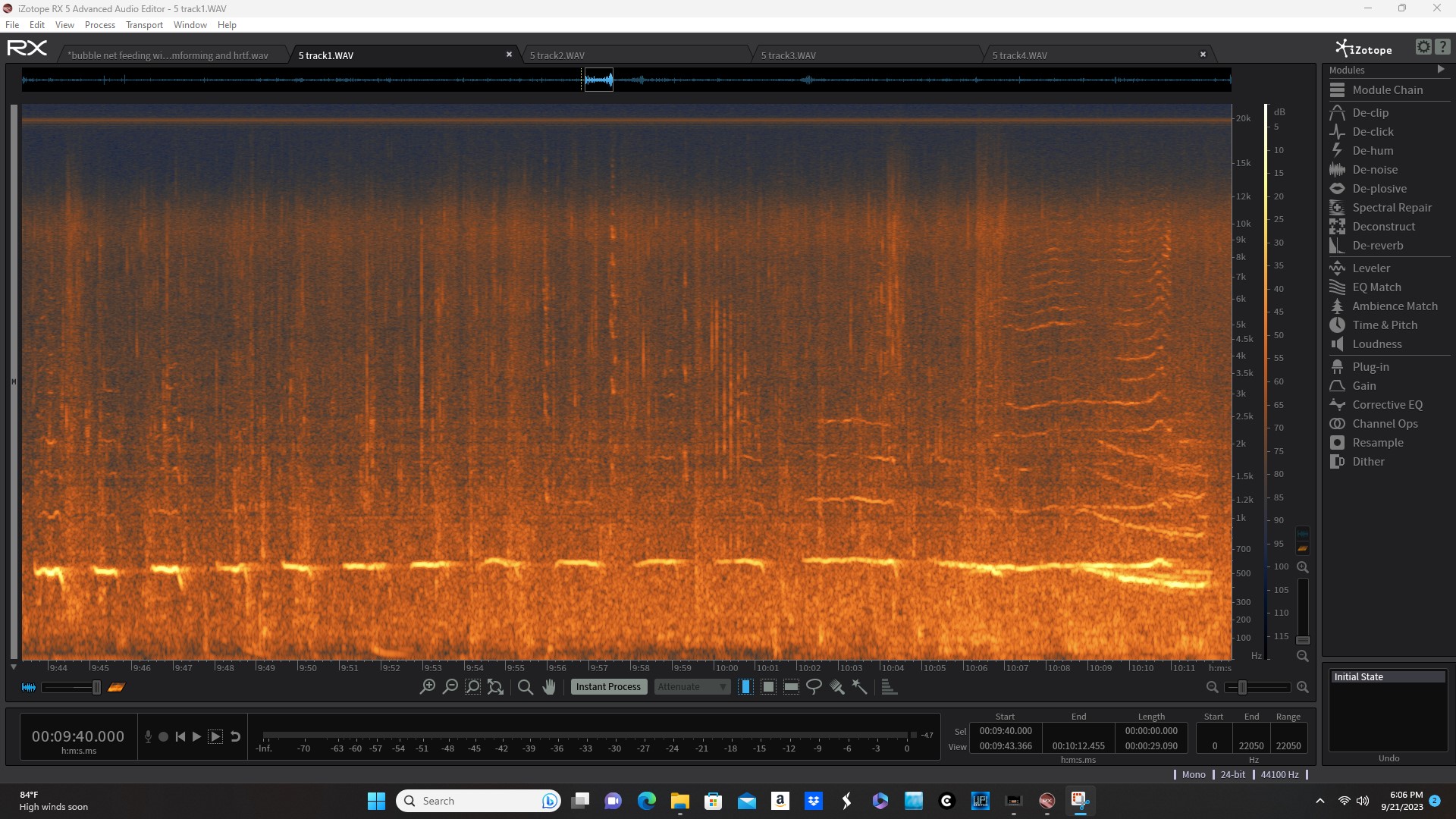Close the 5 track4.WAV tab
This screenshot has height=819, width=1456.
click(1203, 55)
